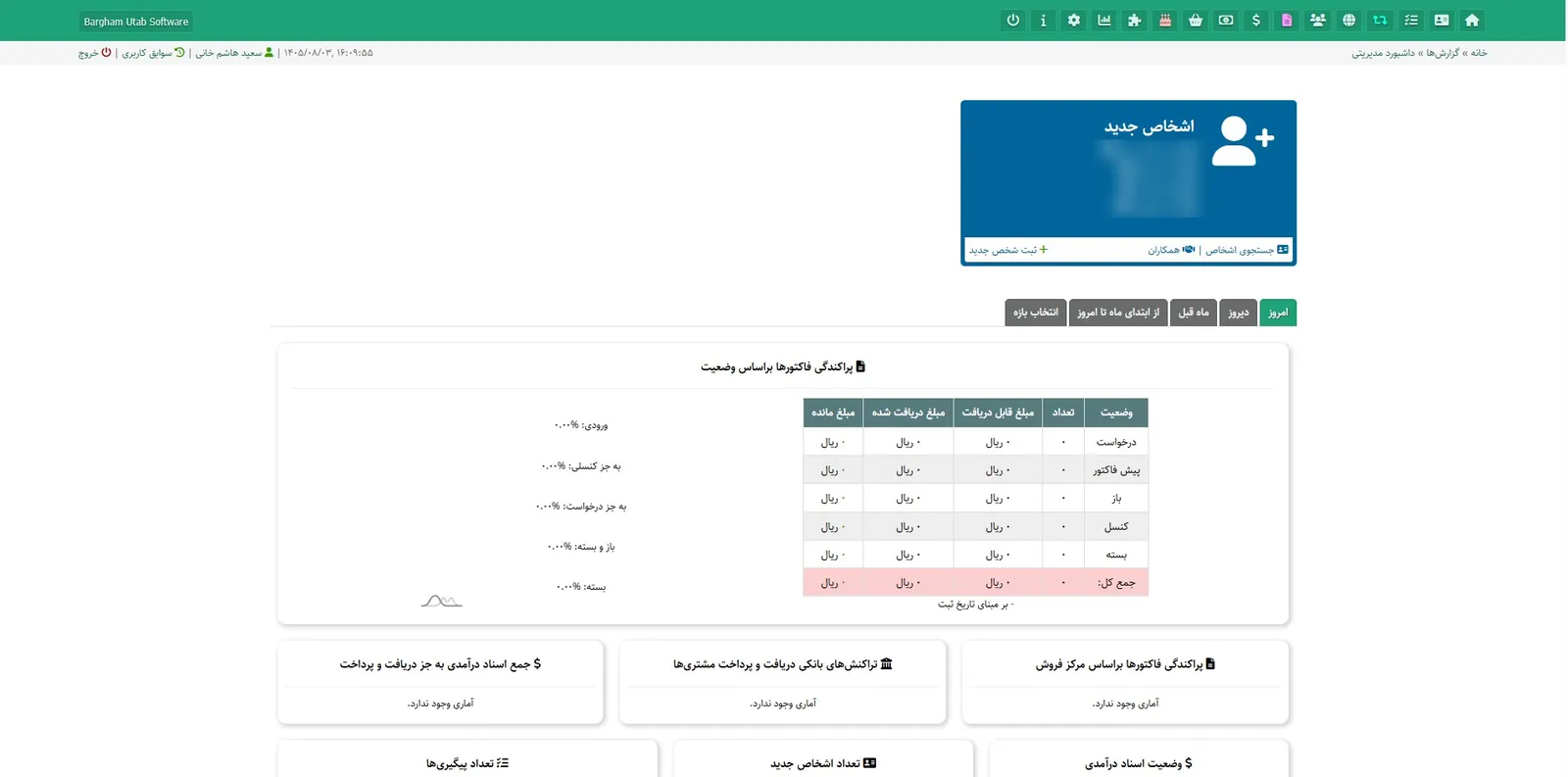Click گزارش‌ها in the breadcrumb
Viewport: 1568px width, 777px height.
click(1443, 53)
